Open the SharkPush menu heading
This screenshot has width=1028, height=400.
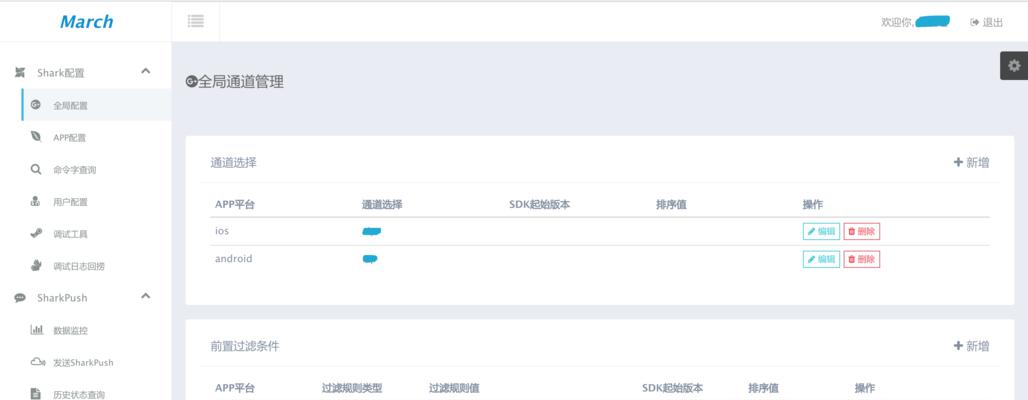click(x=62, y=298)
